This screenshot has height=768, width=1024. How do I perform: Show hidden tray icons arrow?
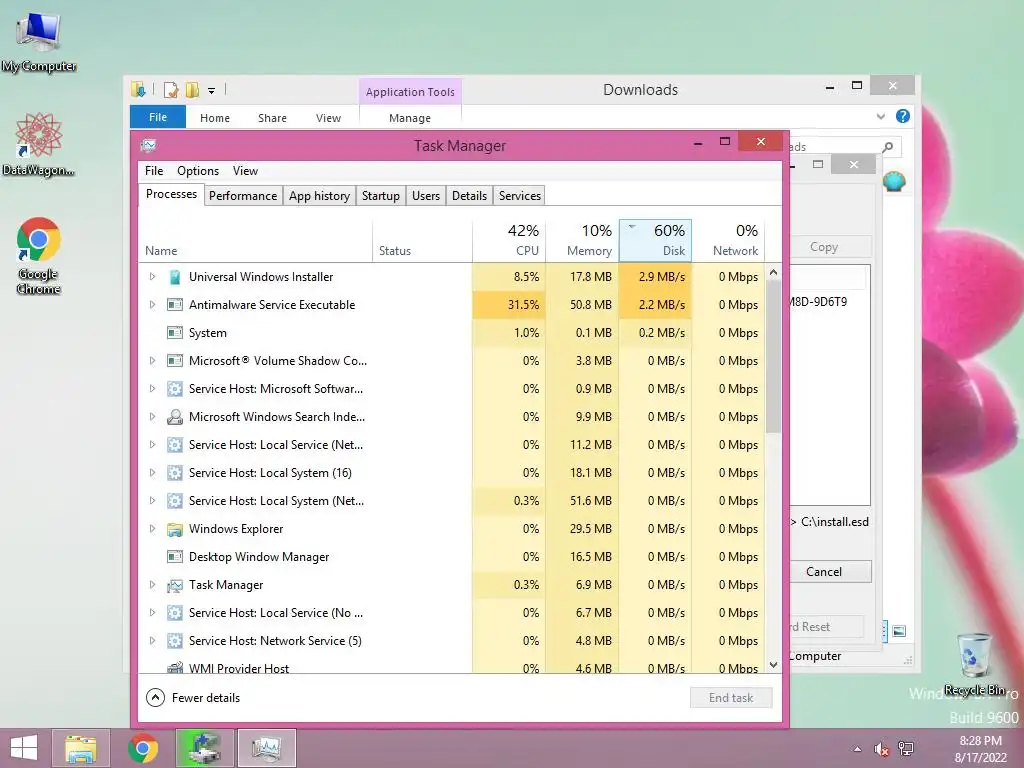tap(857, 749)
